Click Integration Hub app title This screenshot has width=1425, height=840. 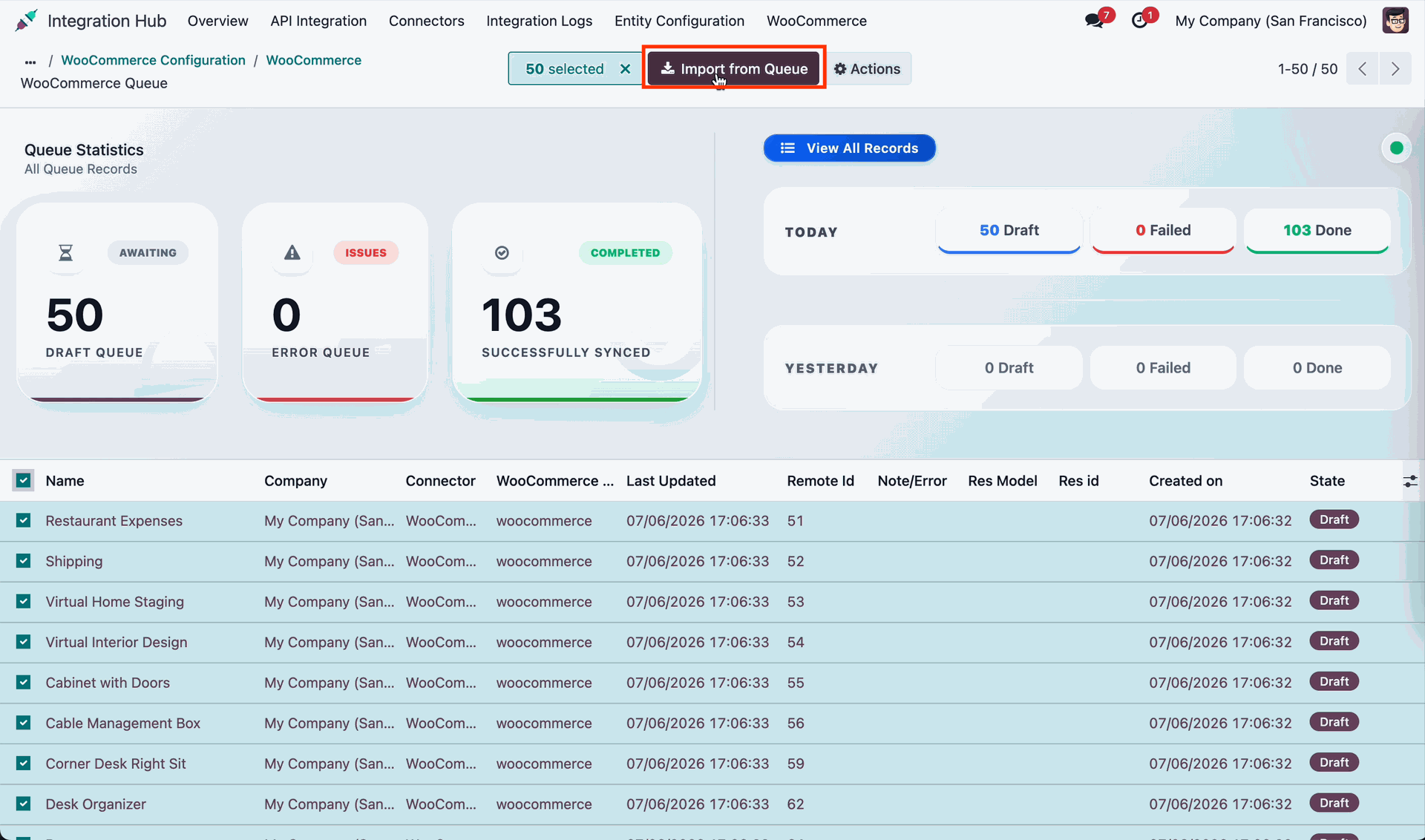point(107,21)
